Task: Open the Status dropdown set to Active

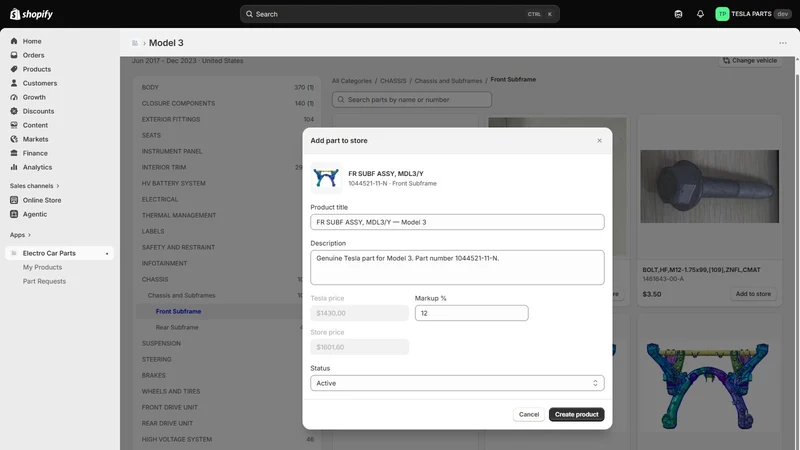Action: point(457,383)
